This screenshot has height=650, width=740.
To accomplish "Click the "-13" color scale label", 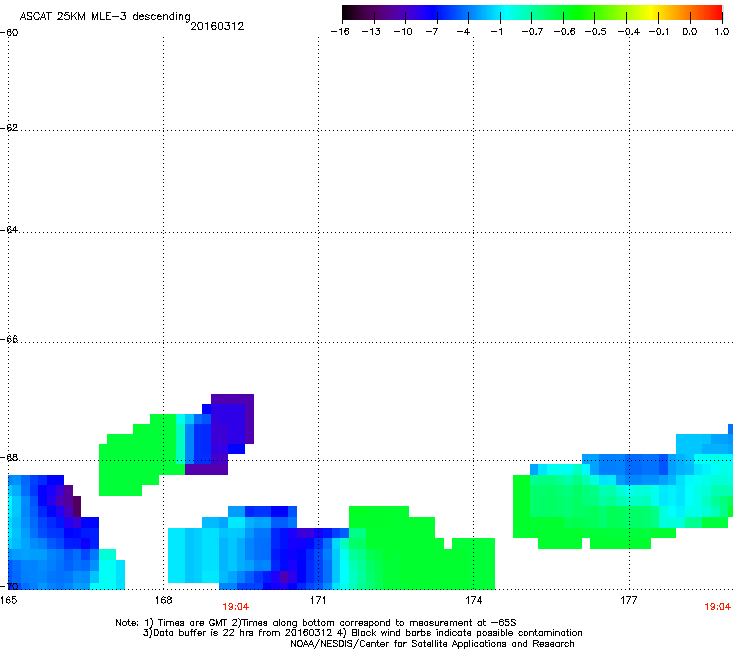I will point(371,32).
